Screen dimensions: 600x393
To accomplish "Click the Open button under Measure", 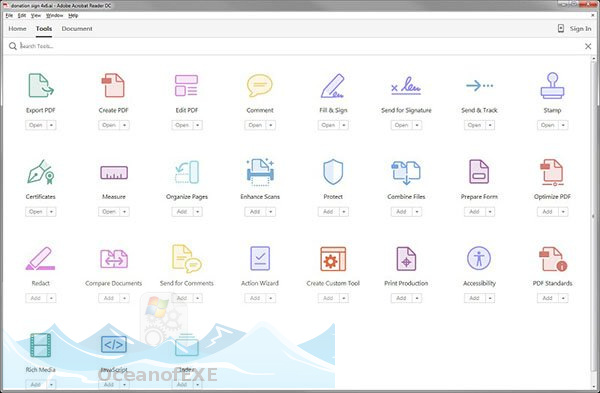I will [x=109, y=212].
